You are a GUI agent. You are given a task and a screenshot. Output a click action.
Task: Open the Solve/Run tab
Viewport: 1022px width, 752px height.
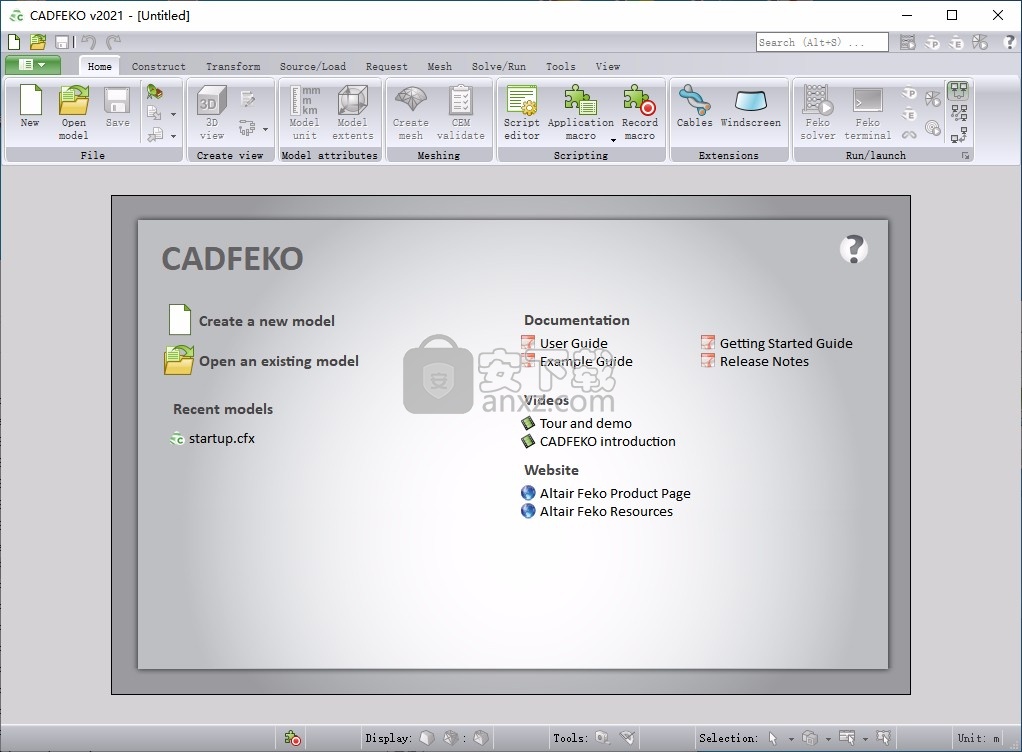(499, 66)
